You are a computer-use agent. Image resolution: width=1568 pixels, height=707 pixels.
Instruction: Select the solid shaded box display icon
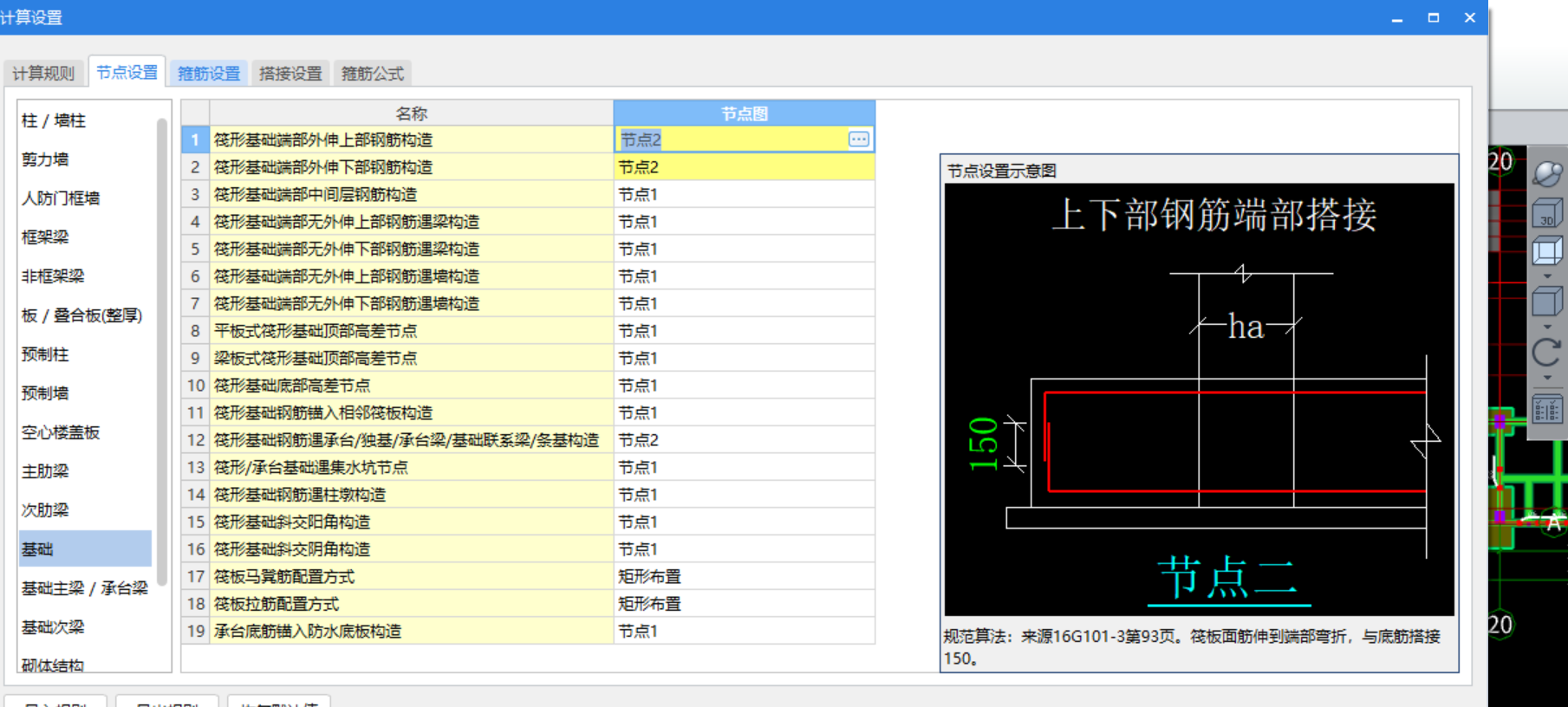click(x=1547, y=302)
